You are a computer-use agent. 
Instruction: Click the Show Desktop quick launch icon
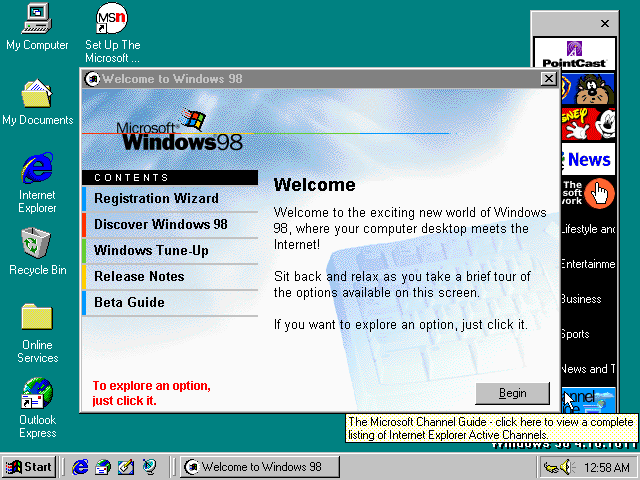point(126,467)
